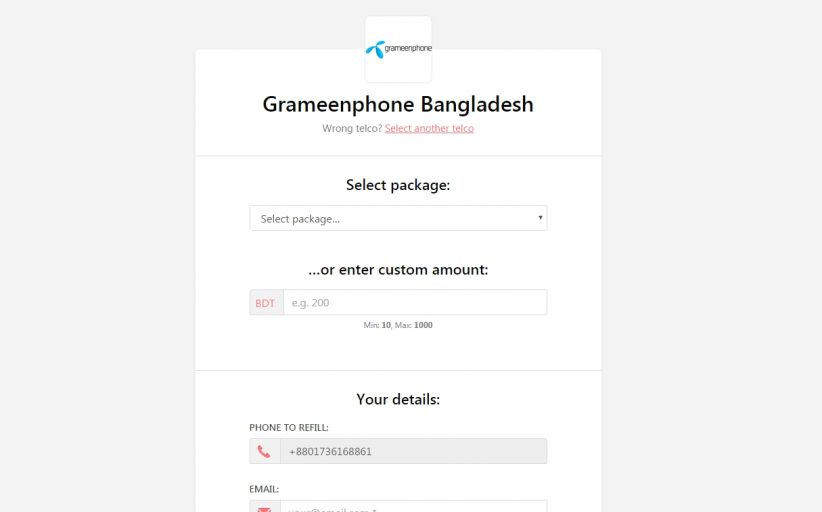Click the Grameenphone logo image
This screenshot has width=822, height=512.
click(x=398, y=49)
